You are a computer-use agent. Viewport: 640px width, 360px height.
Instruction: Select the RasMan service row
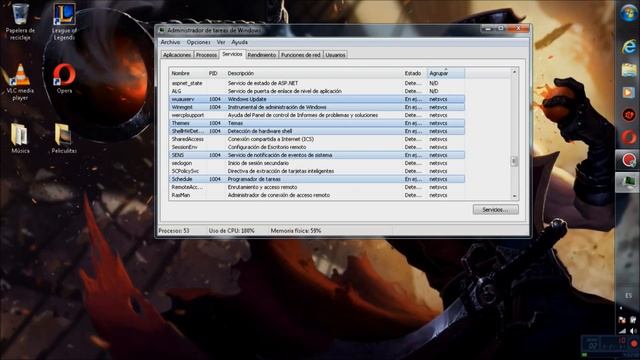317,195
